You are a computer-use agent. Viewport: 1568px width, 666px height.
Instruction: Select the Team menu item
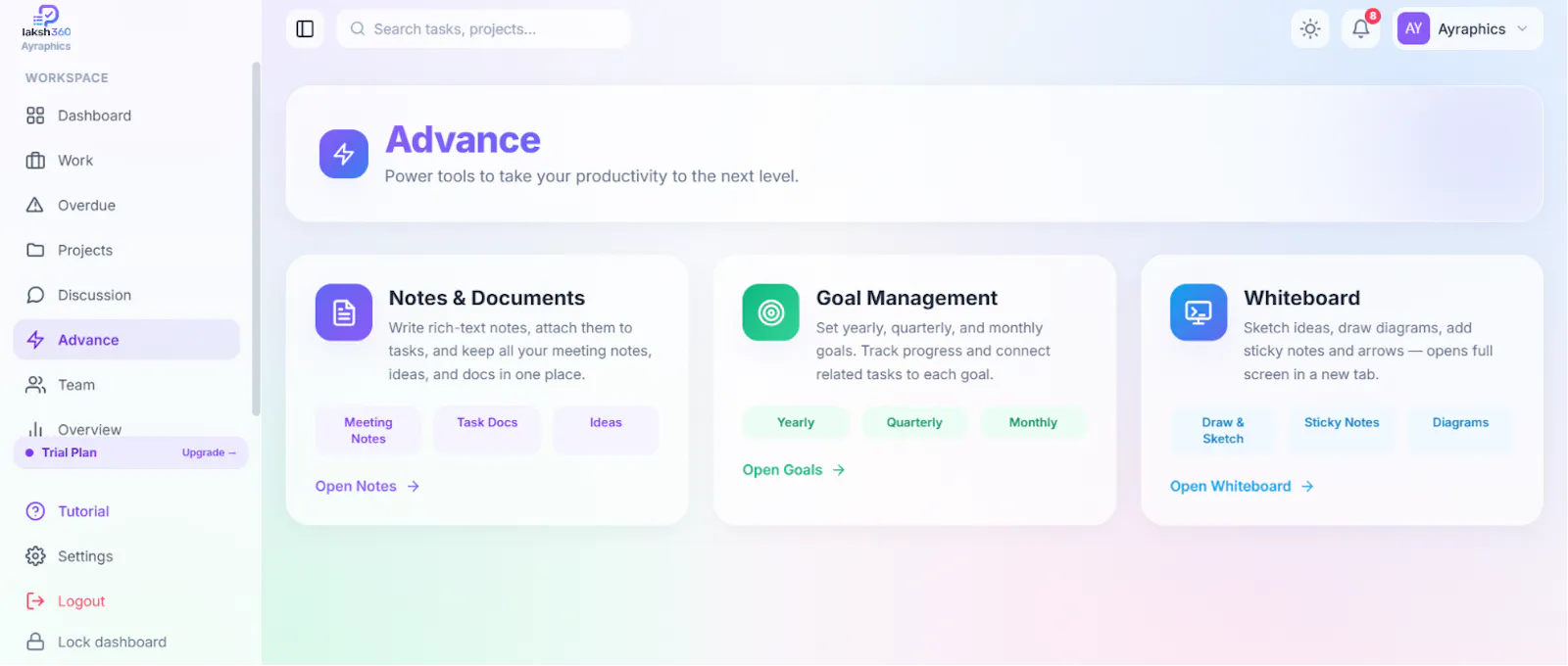[x=126, y=385]
